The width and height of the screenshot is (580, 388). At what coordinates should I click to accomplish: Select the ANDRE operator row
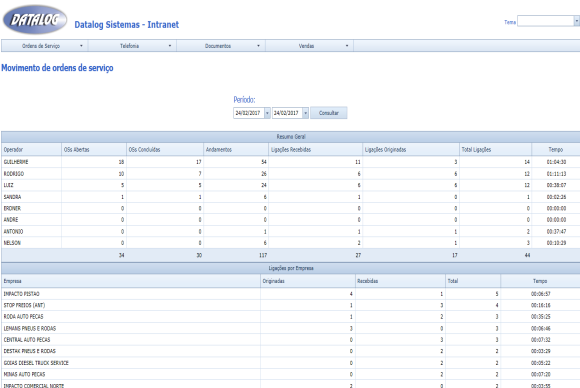coord(290,220)
